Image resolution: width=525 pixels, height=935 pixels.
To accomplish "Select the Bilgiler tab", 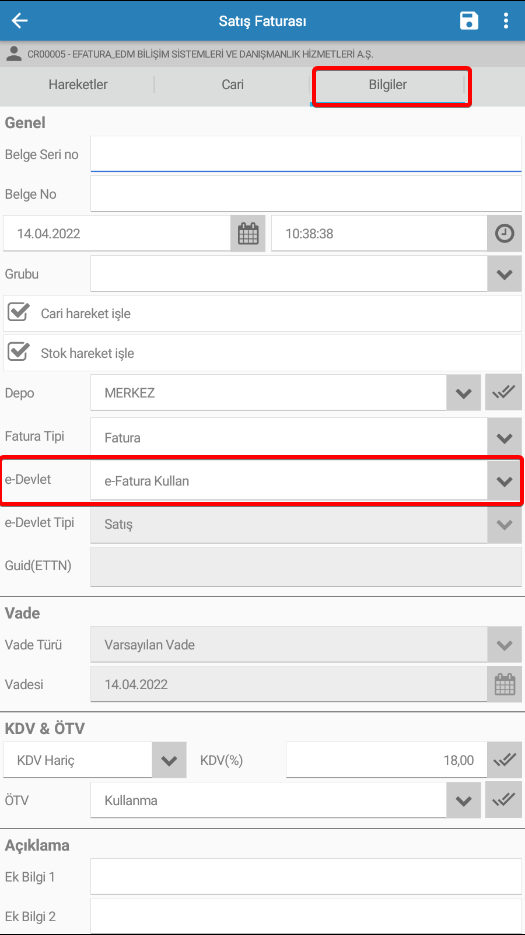I will pyautogui.click(x=388, y=85).
